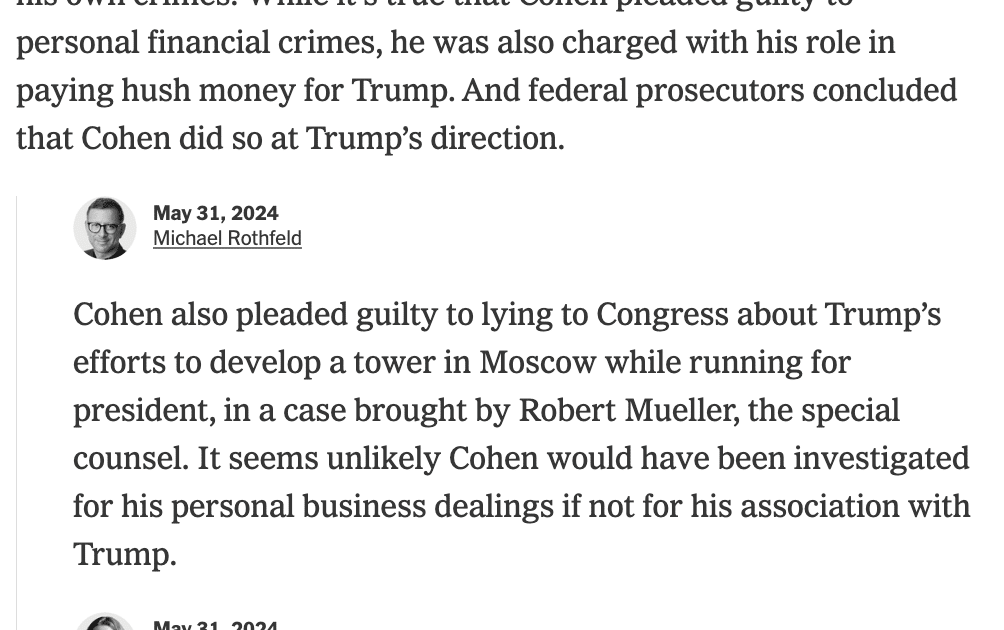
Task: Click the May 31, 2024 date above Rothfeld
Action: coord(215,213)
